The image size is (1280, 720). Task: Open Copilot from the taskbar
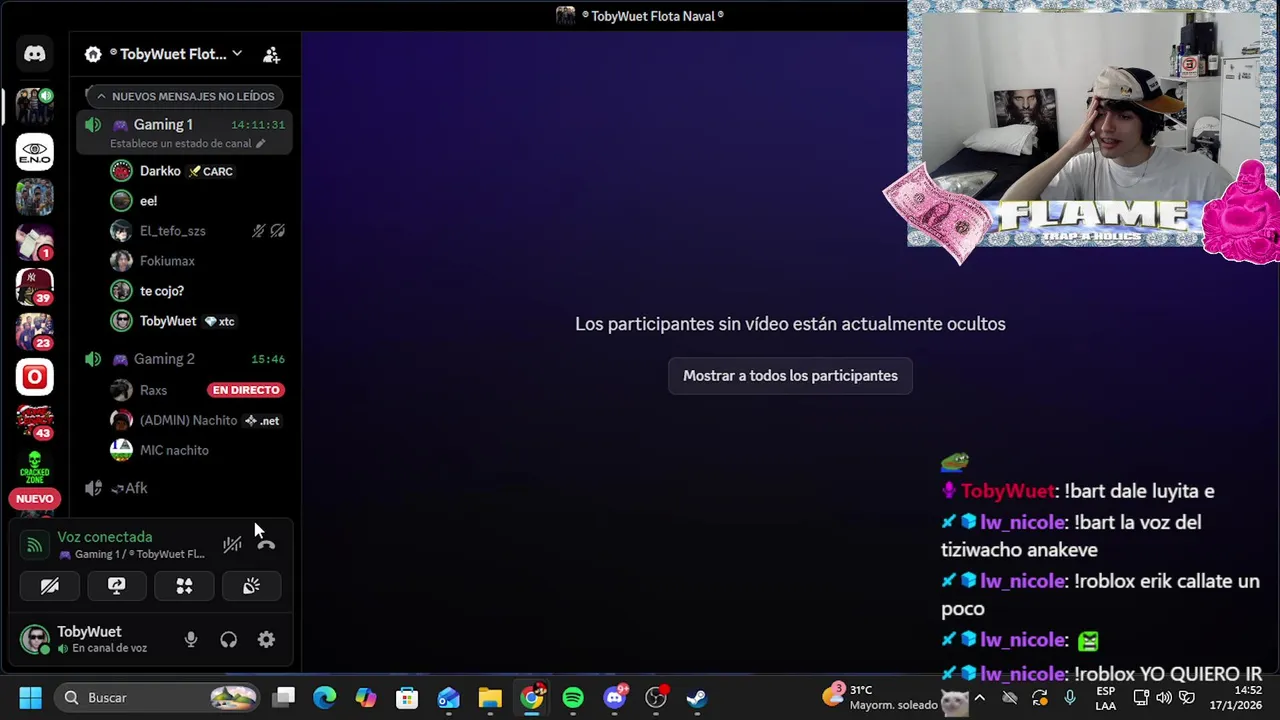coord(366,698)
